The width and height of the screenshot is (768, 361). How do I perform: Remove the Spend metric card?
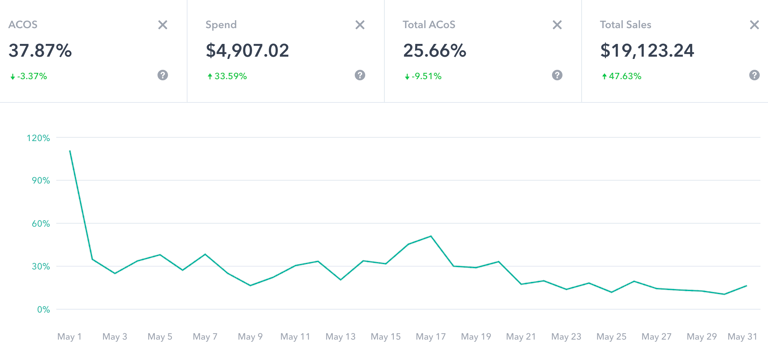(x=360, y=25)
